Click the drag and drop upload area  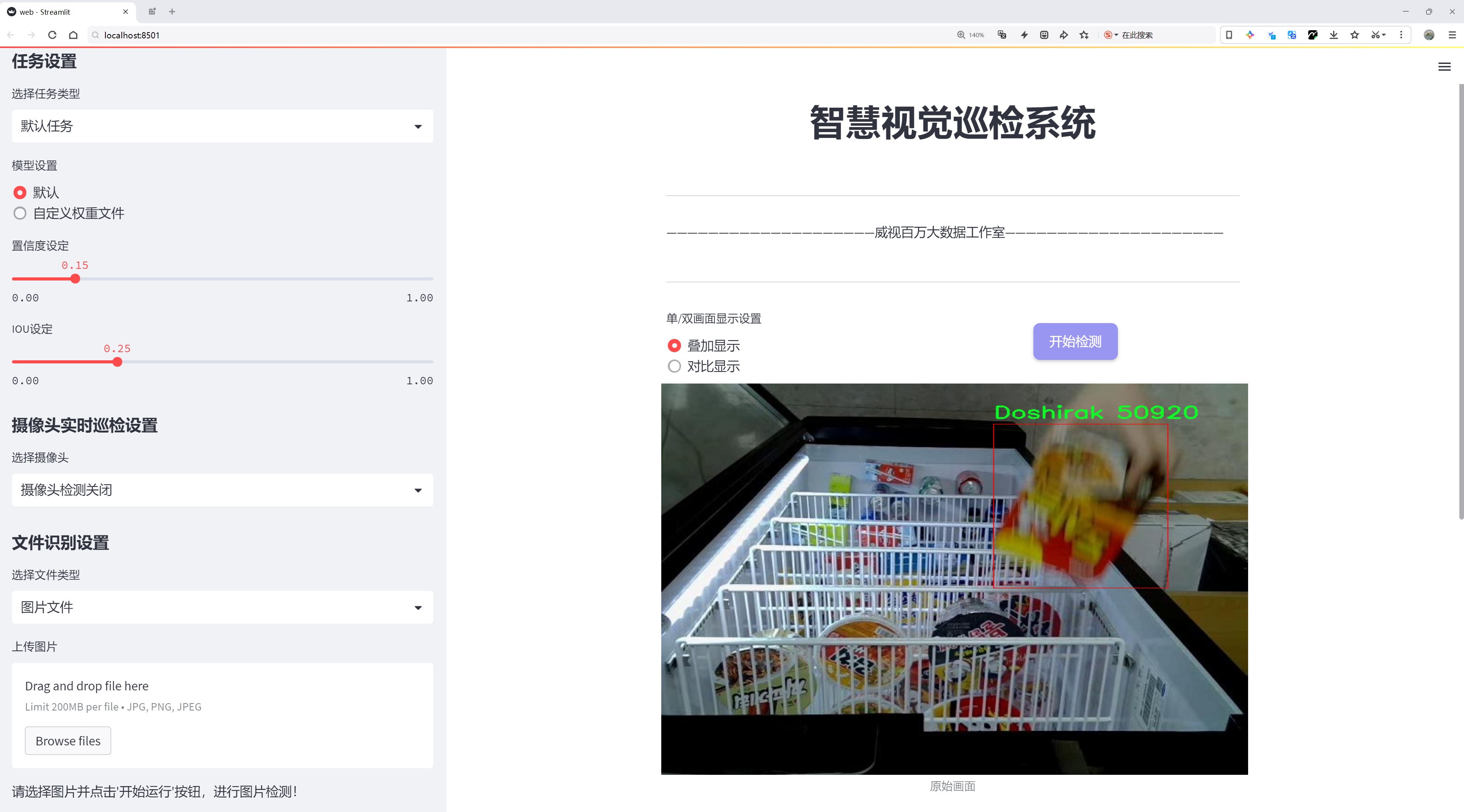(x=222, y=715)
